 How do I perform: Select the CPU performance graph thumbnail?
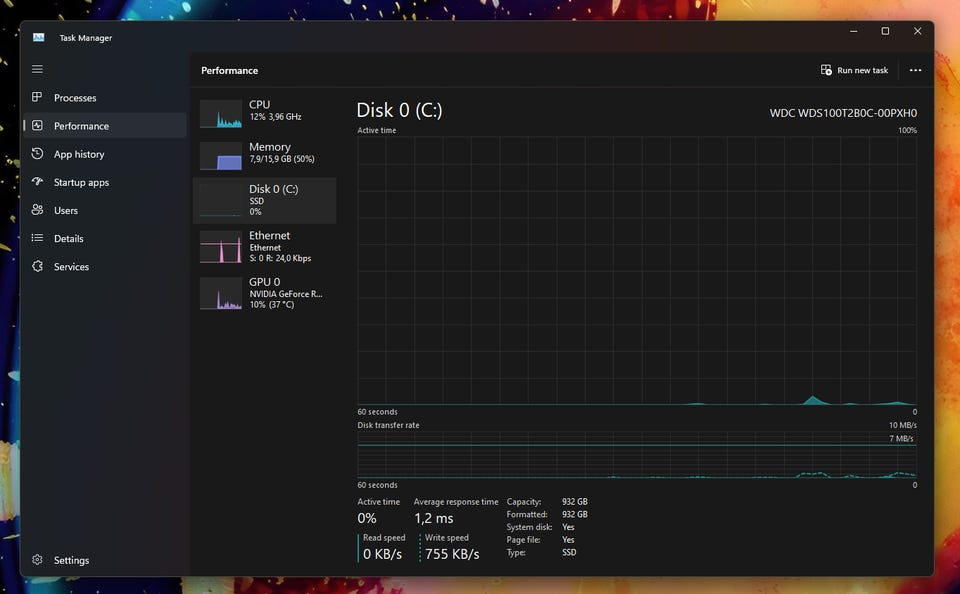click(x=221, y=114)
